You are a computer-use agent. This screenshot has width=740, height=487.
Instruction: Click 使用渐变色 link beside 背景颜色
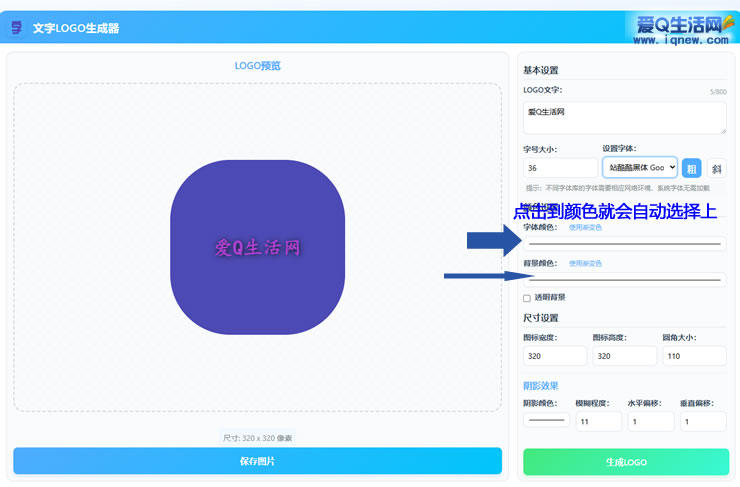(585, 263)
